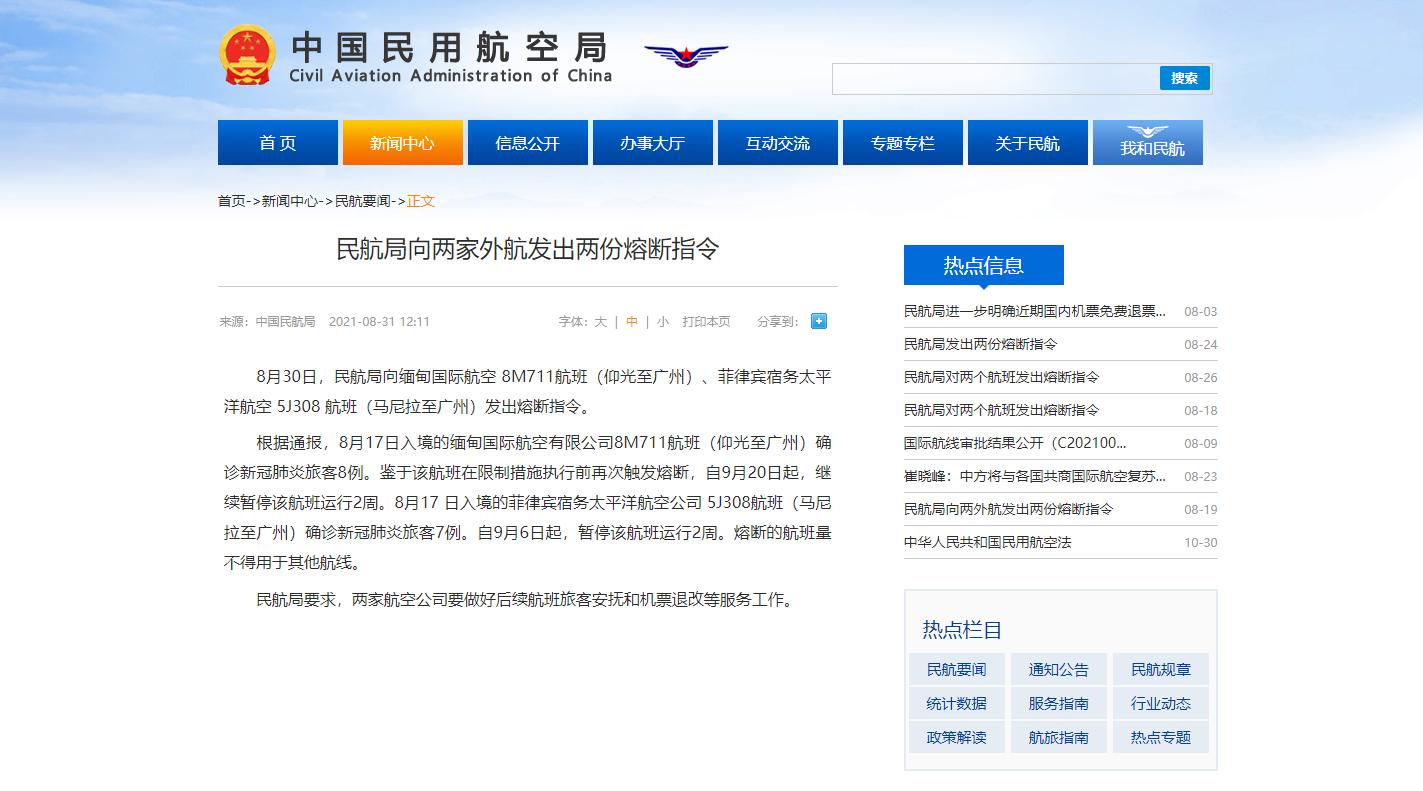This screenshot has width=1423, height=791.
Task: Set font size to 中
Action: click(632, 322)
